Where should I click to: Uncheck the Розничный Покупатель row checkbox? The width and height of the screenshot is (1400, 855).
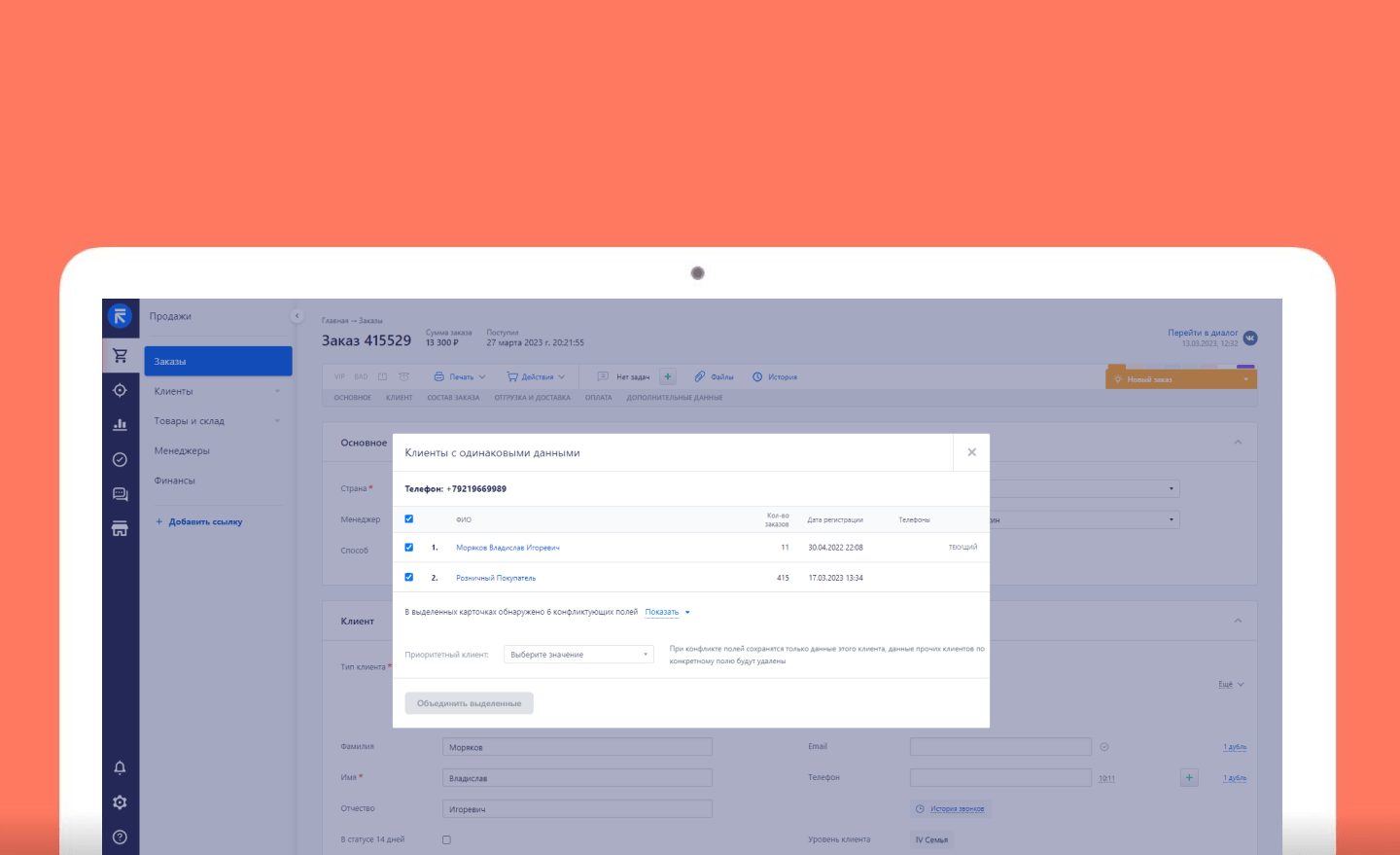coord(408,577)
